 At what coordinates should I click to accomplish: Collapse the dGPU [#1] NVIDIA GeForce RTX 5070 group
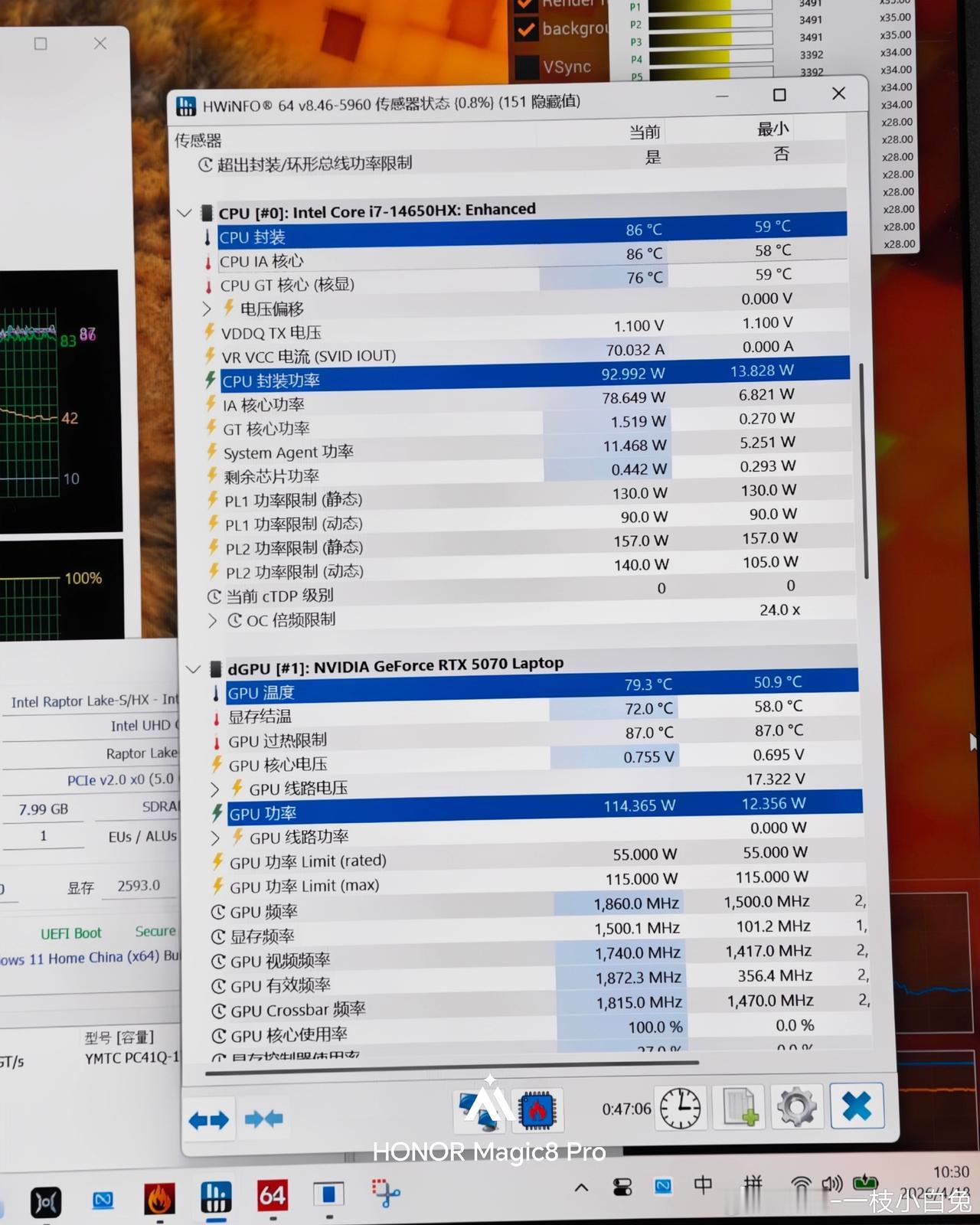[x=193, y=669]
